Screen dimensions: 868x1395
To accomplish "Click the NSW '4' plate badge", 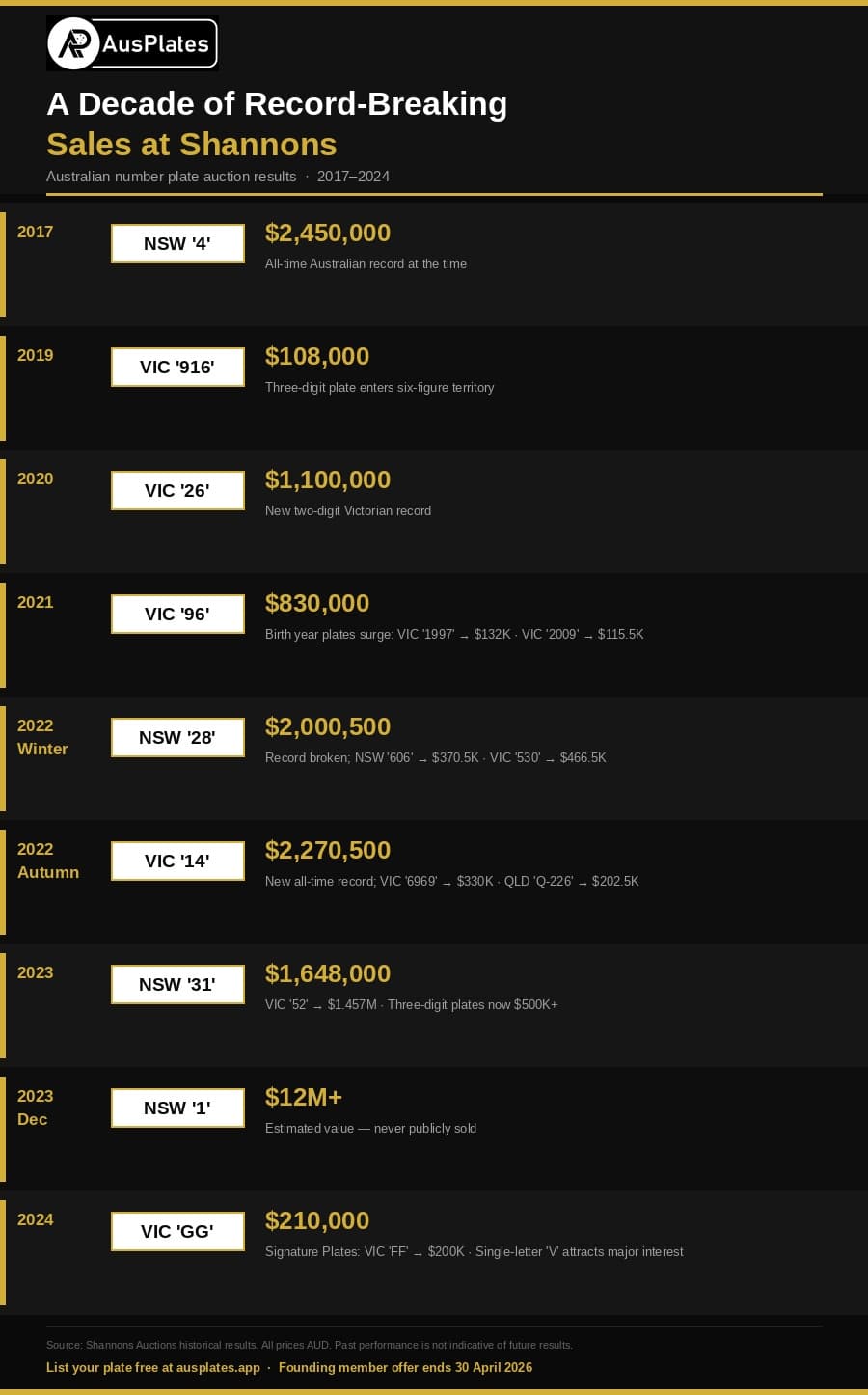I will click(x=177, y=244).
